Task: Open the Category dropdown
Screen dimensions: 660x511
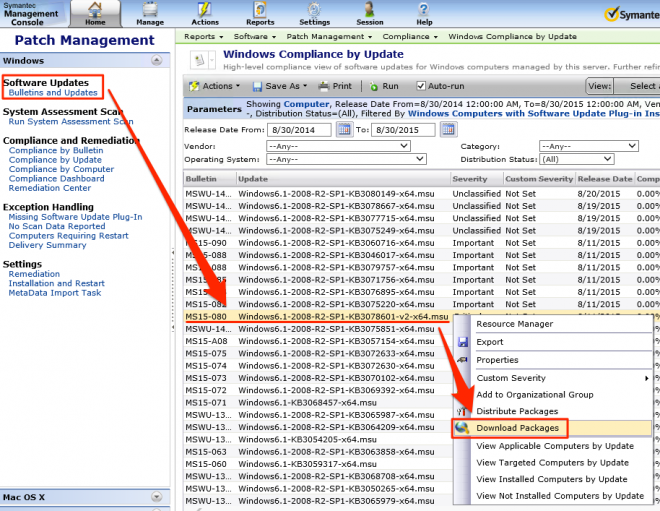Action: pyautogui.click(x=589, y=146)
